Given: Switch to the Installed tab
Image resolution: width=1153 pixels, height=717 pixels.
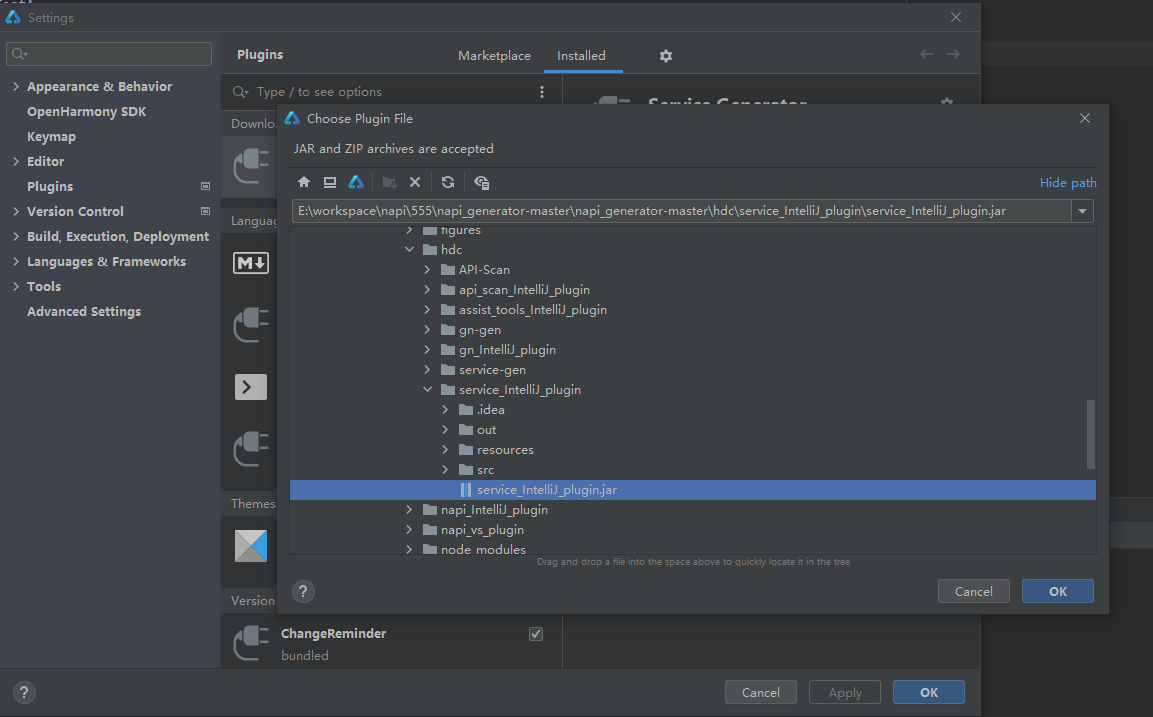Looking at the screenshot, I should pos(581,56).
